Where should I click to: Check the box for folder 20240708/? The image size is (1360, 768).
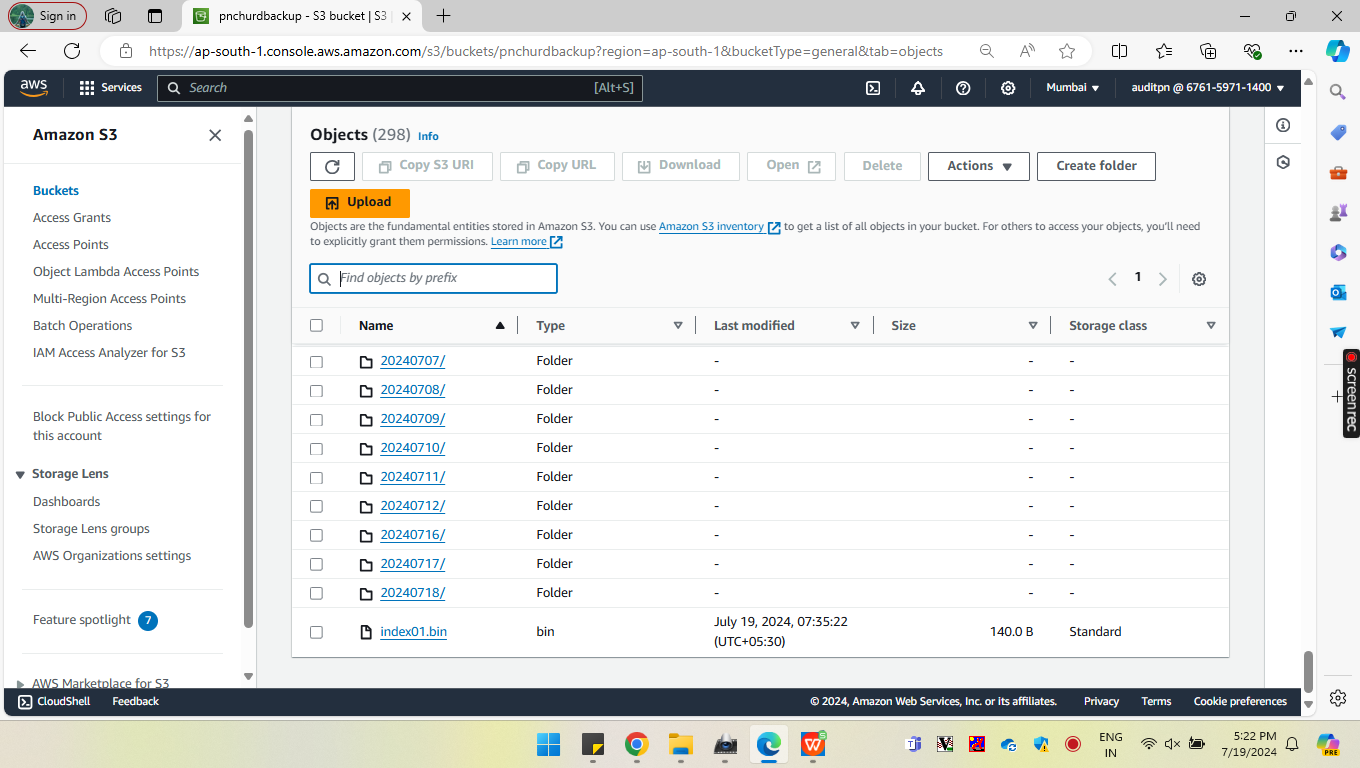point(317,390)
